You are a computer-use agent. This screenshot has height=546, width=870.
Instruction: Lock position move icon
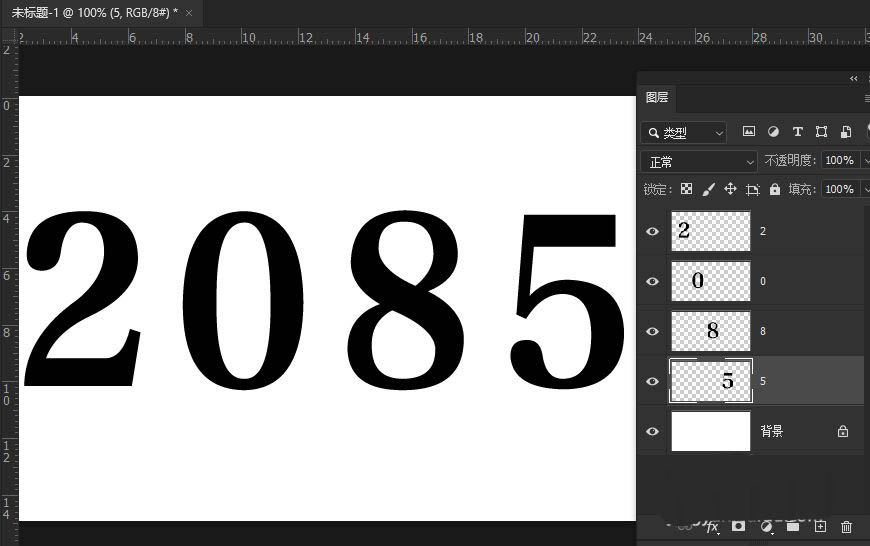(730, 189)
